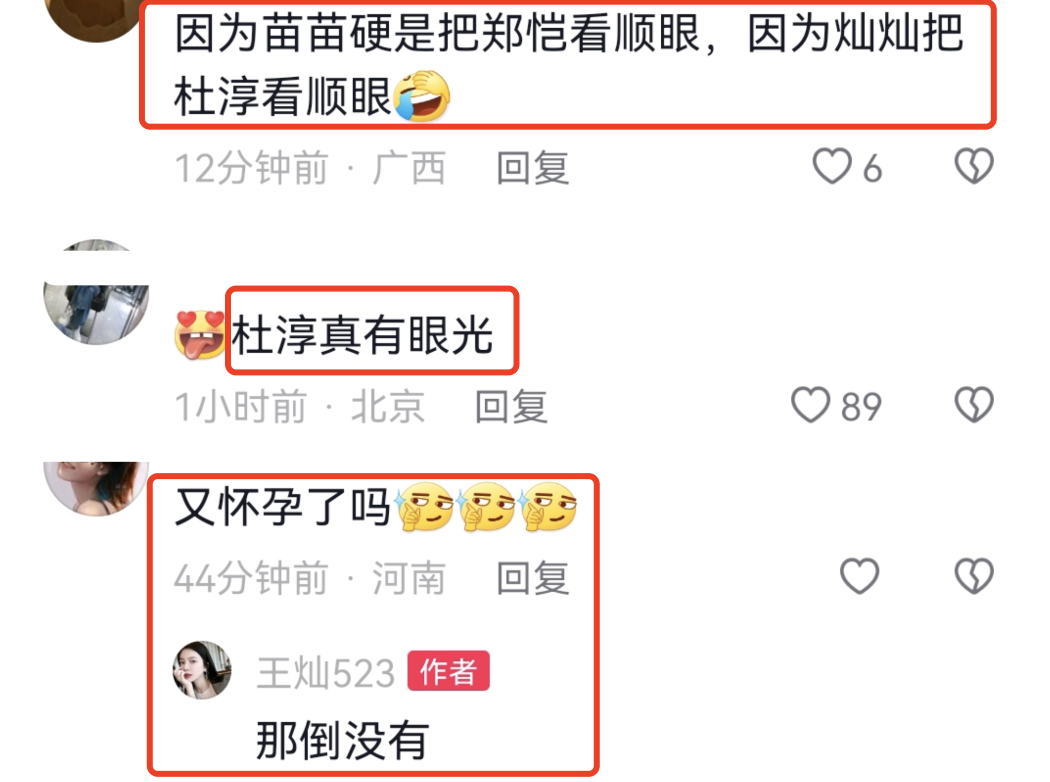This screenshot has height=782, width=1050.
Task: Reply to the 12分钟前 广西 comment
Action: click(x=532, y=167)
